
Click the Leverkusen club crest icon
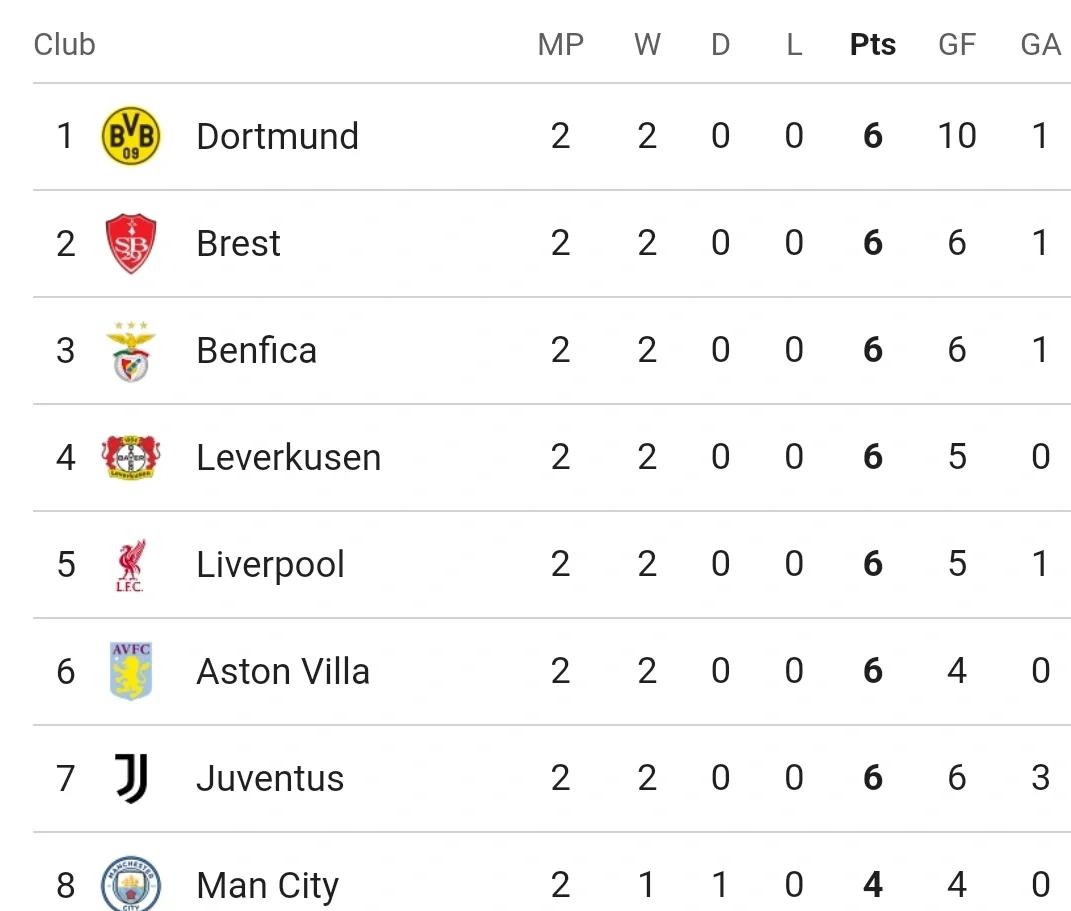coord(131,457)
